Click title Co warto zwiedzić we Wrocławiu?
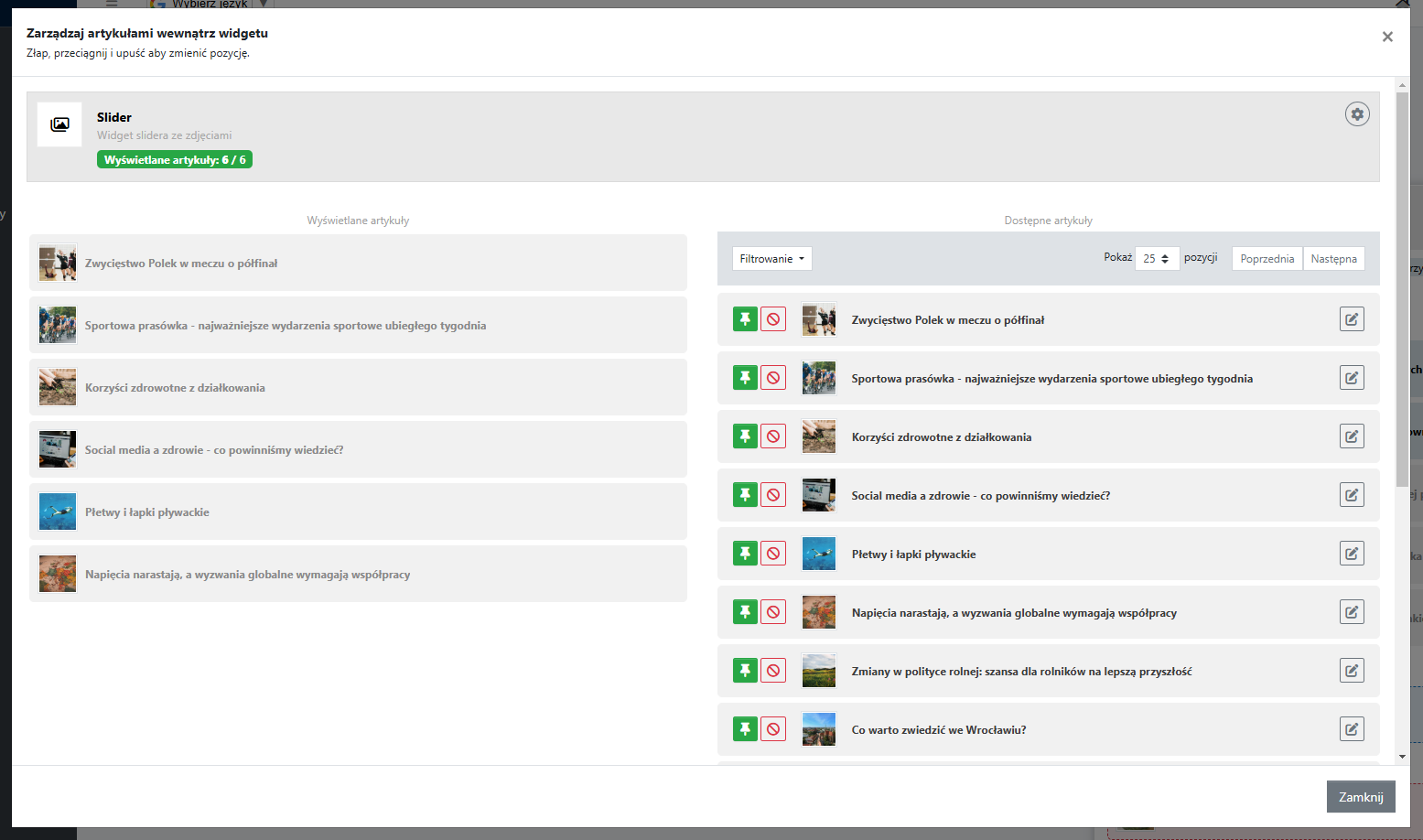Image resolution: width=1423 pixels, height=840 pixels. [939, 730]
